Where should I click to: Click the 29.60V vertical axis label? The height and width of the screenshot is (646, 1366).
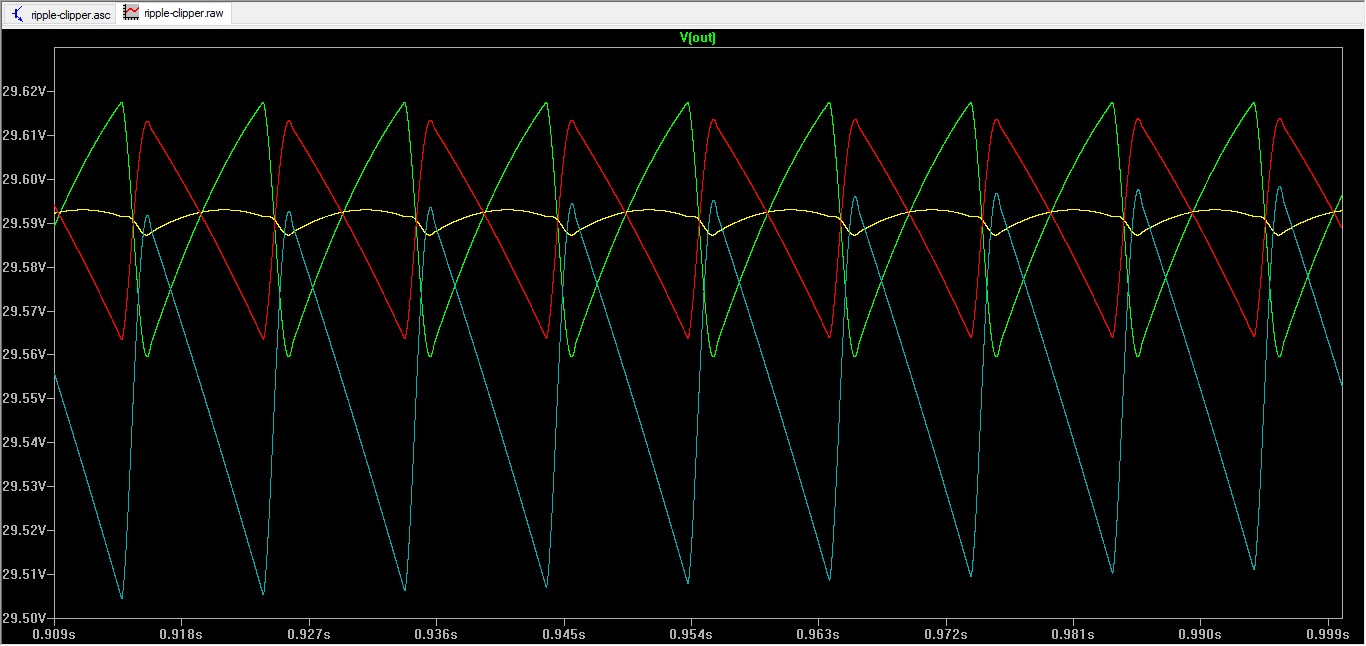tap(25, 179)
